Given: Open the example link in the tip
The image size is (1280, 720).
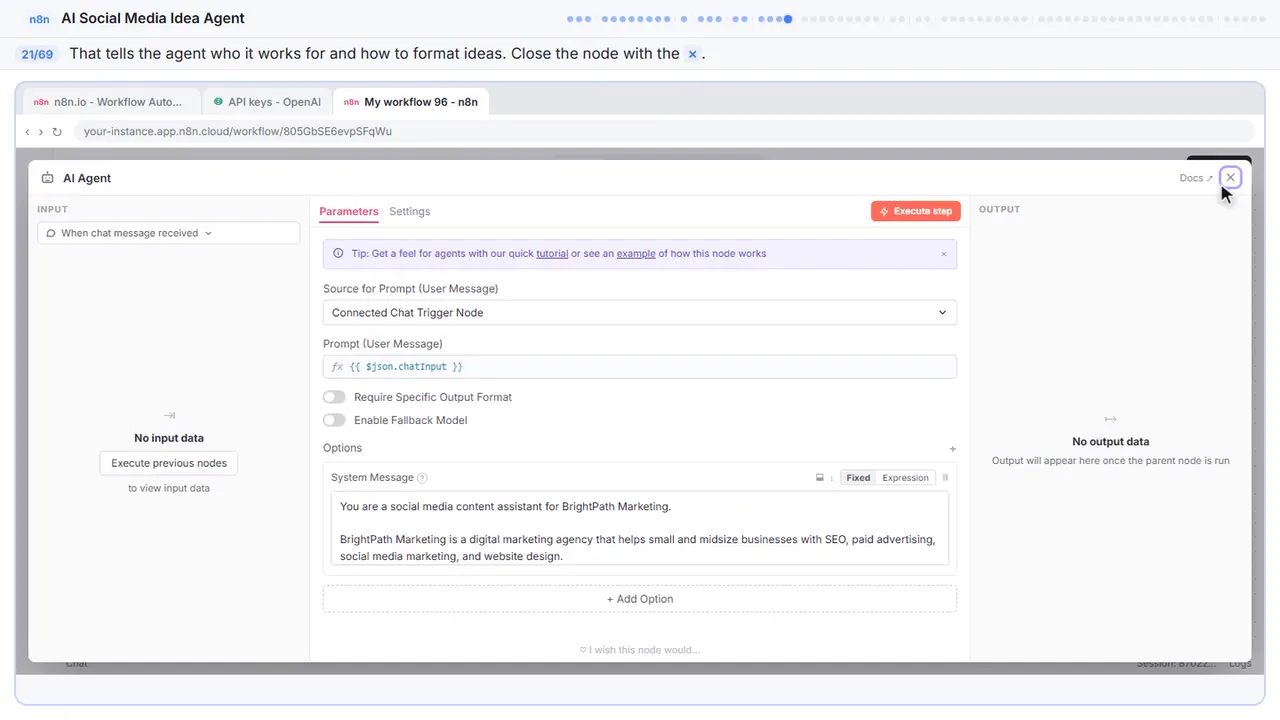Looking at the screenshot, I should 636,254.
